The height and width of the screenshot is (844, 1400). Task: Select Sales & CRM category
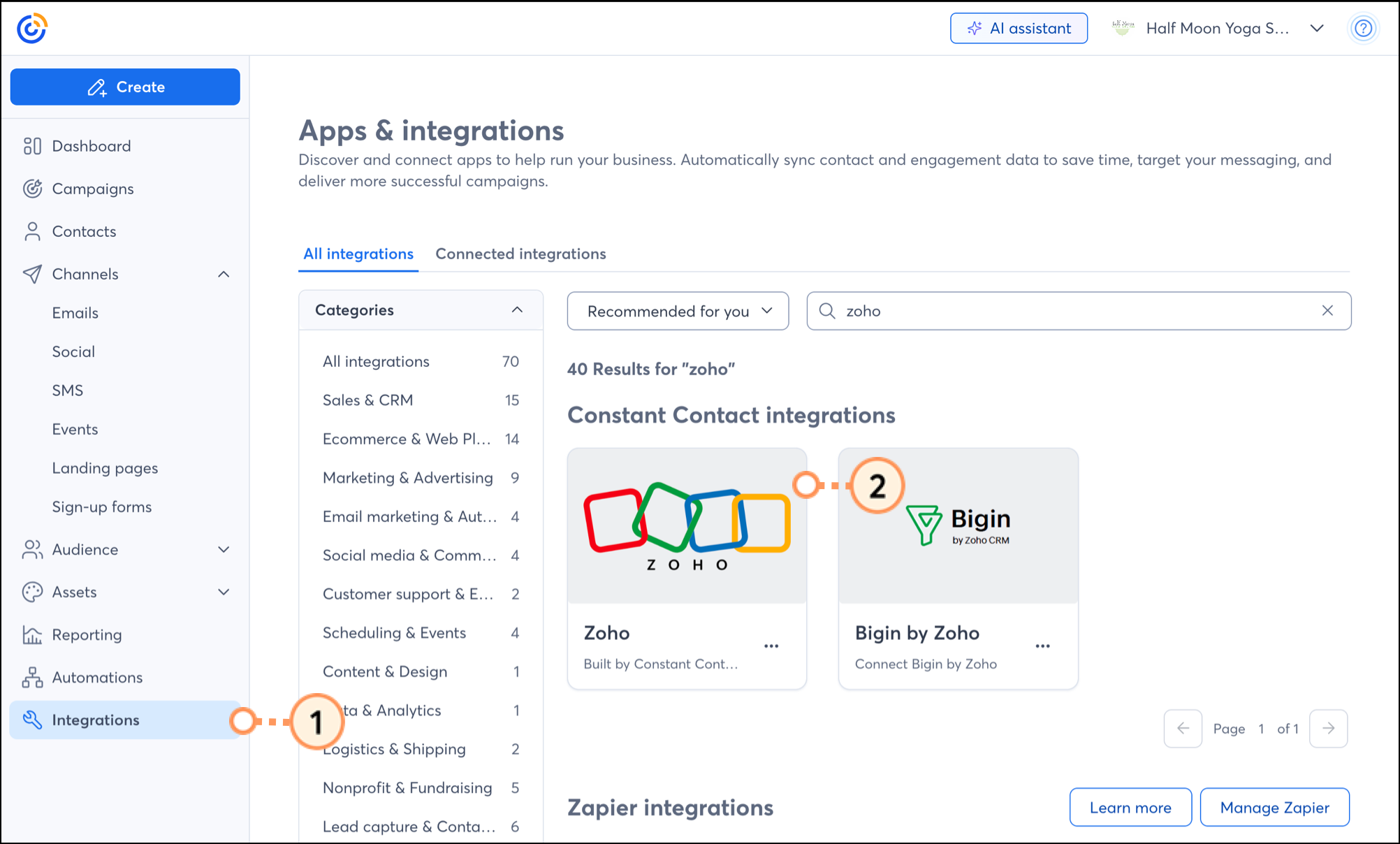(x=367, y=400)
